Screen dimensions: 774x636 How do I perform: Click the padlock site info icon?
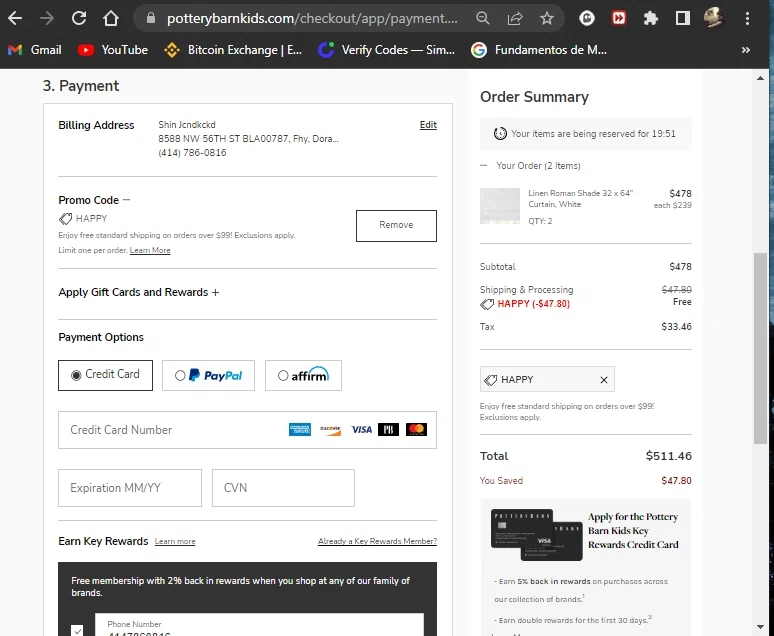tap(151, 18)
